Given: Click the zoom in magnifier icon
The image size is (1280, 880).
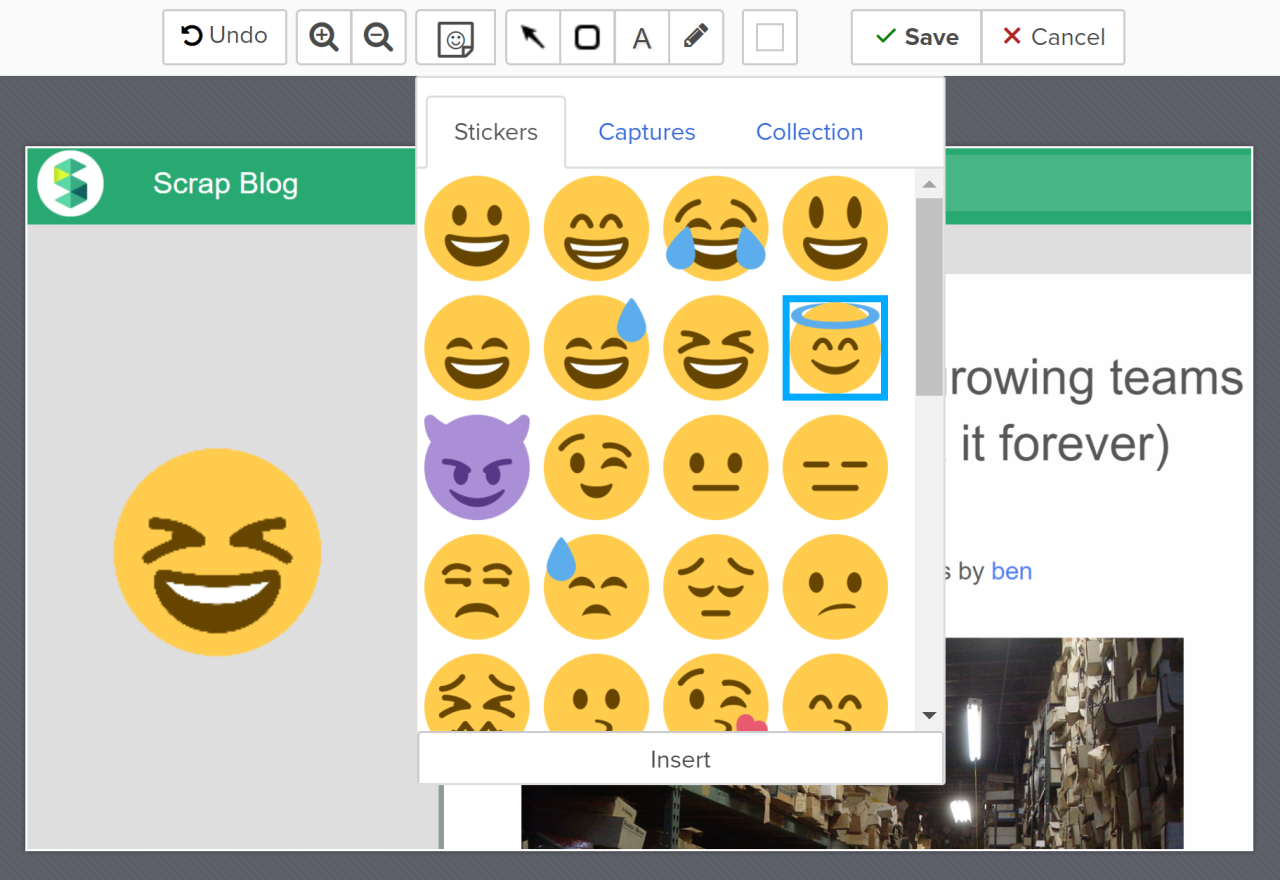Looking at the screenshot, I should 324,37.
